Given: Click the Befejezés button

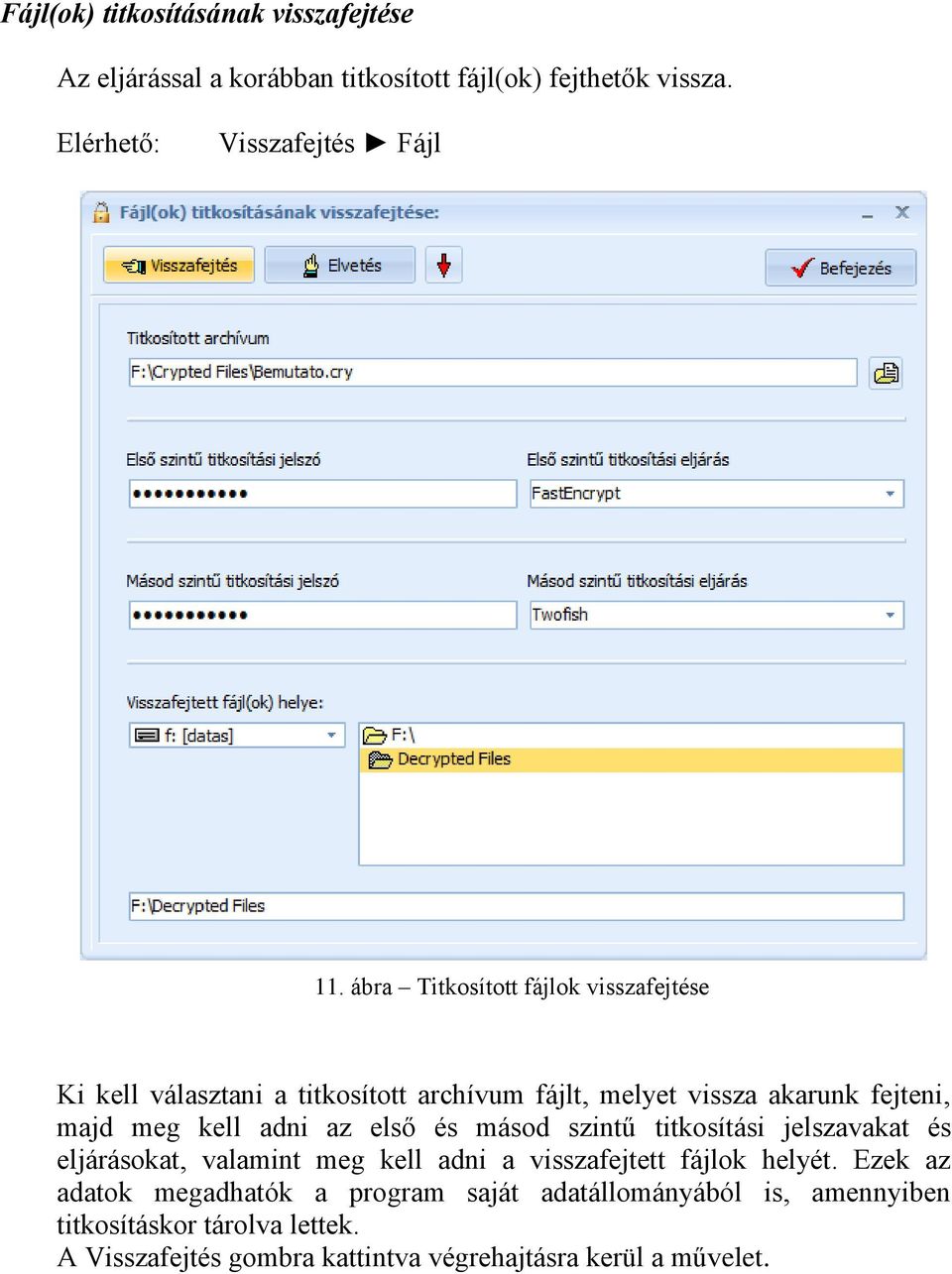Looking at the screenshot, I should point(841,268).
